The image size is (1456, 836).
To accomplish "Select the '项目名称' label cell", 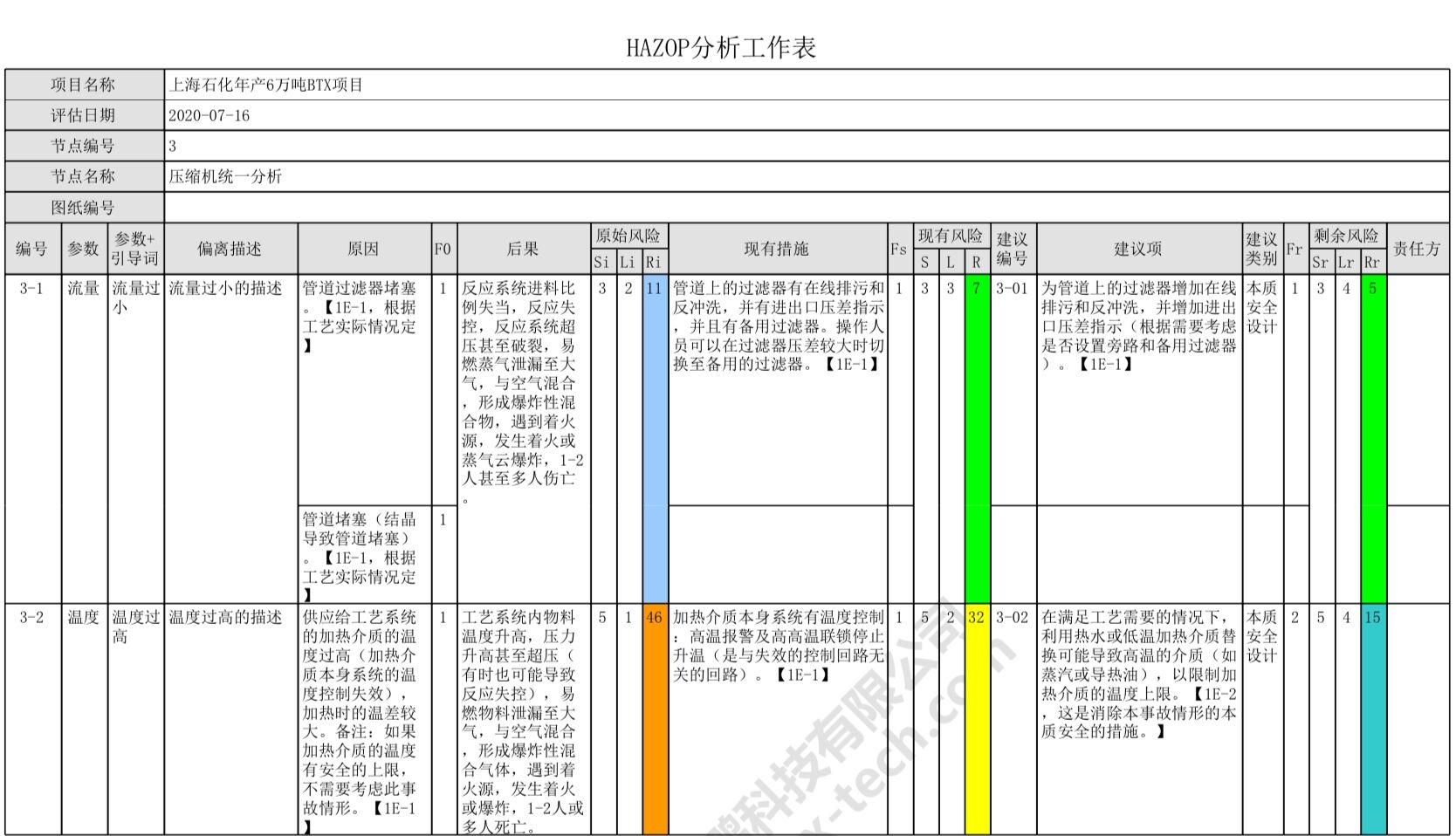I will pyautogui.click(x=85, y=85).
